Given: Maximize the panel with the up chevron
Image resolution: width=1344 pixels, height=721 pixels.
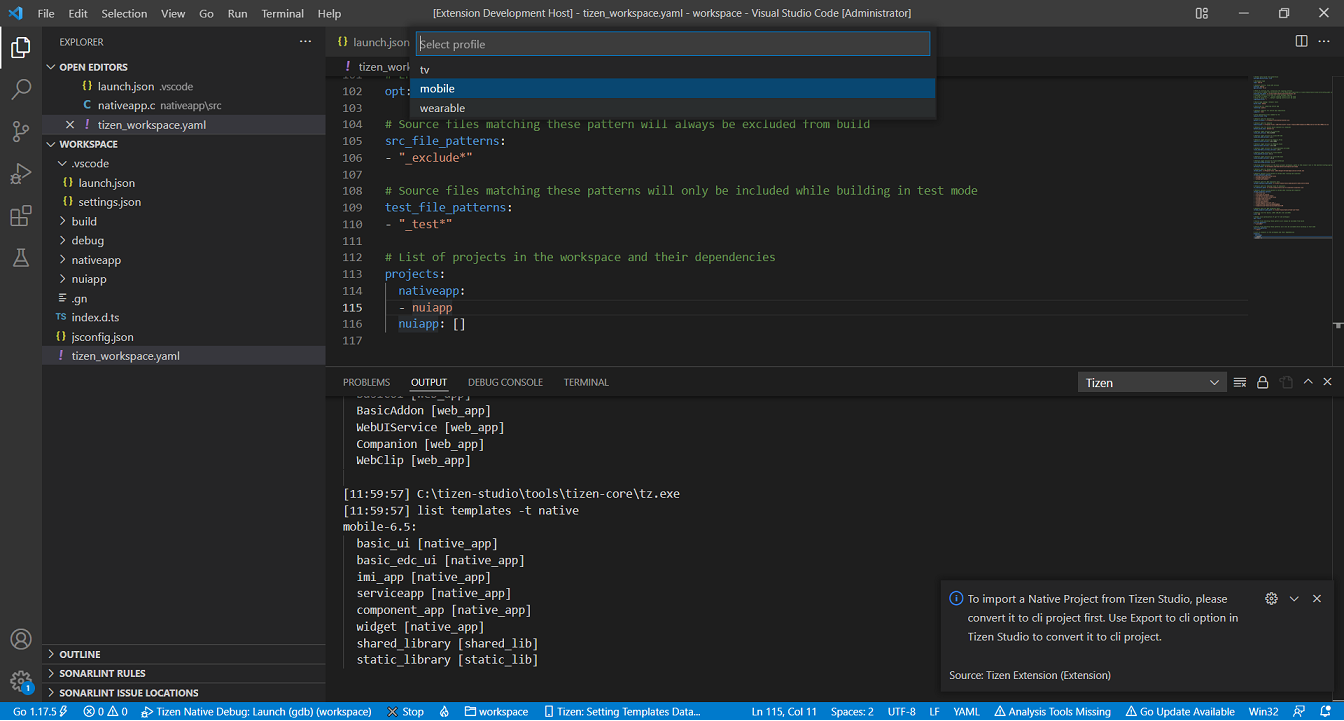Looking at the screenshot, I should (x=1307, y=382).
